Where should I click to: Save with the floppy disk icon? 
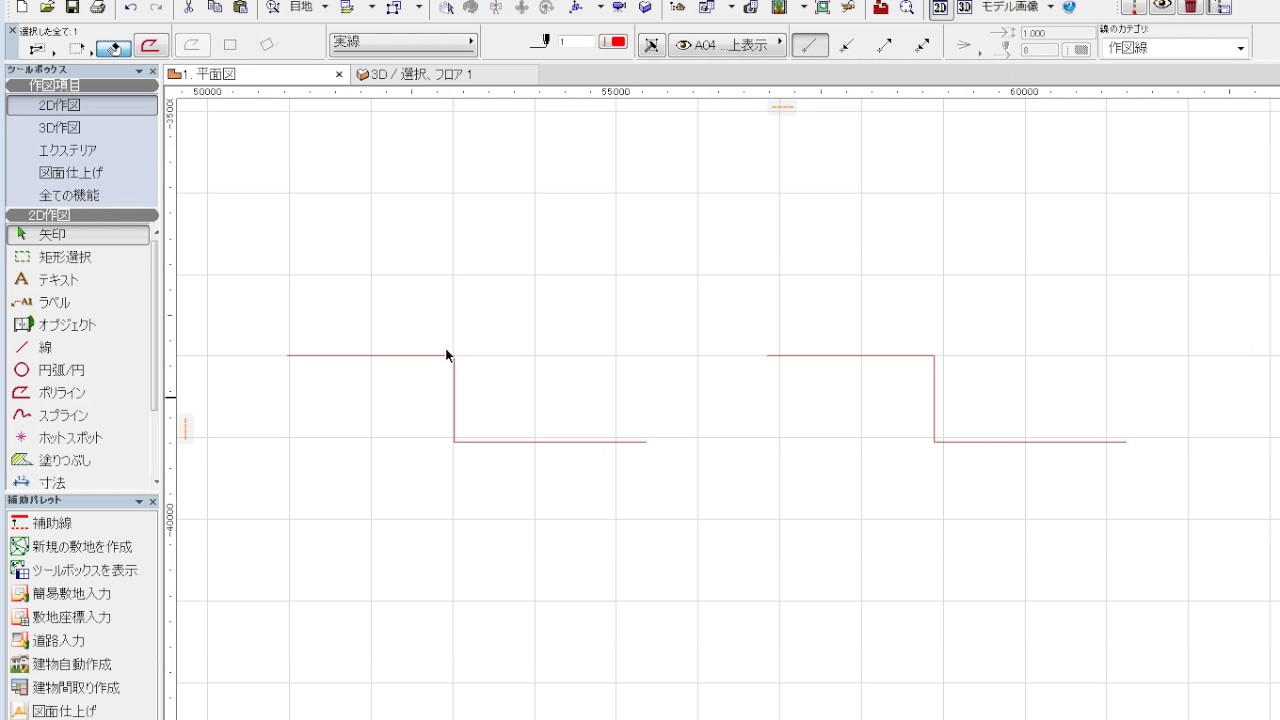pos(72,7)
